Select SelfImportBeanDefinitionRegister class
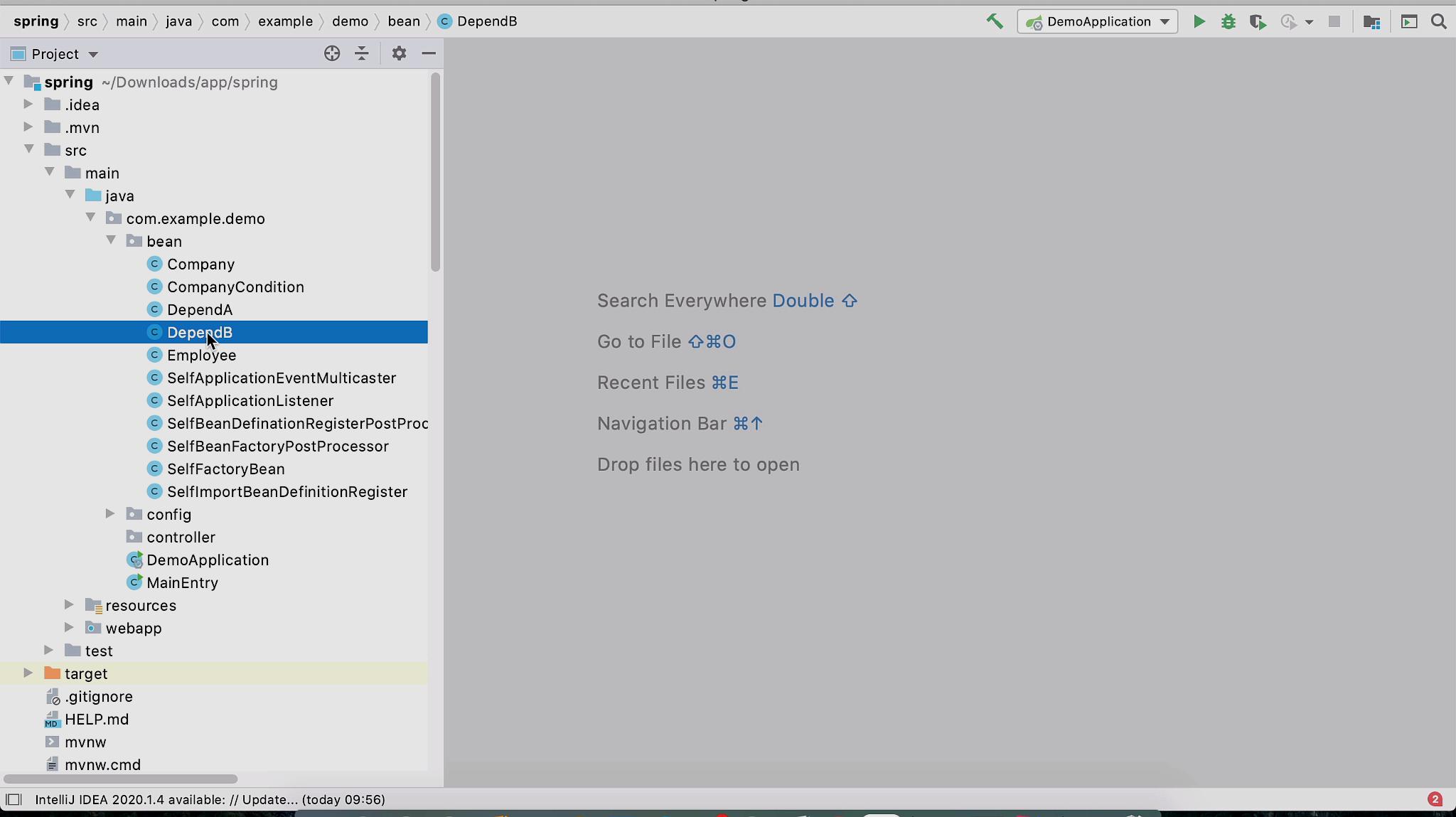 click(x=287, y=491)
